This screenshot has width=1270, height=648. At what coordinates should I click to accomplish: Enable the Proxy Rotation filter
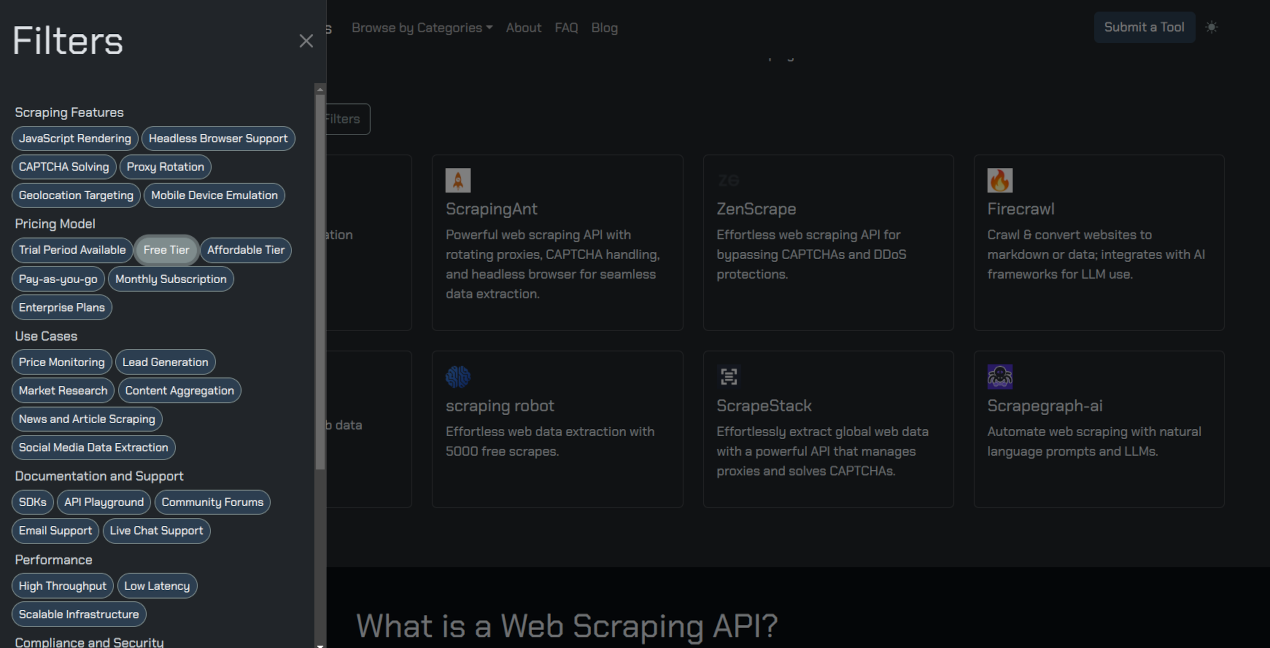[166, 167]
